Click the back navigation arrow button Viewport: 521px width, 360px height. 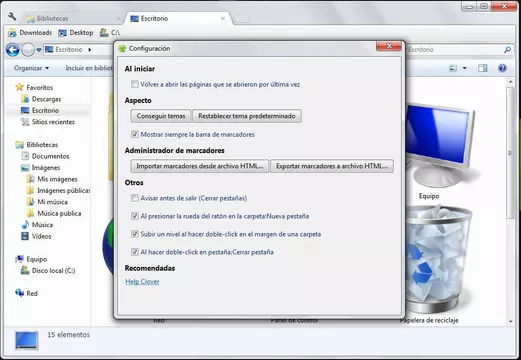tap(13, 50)
